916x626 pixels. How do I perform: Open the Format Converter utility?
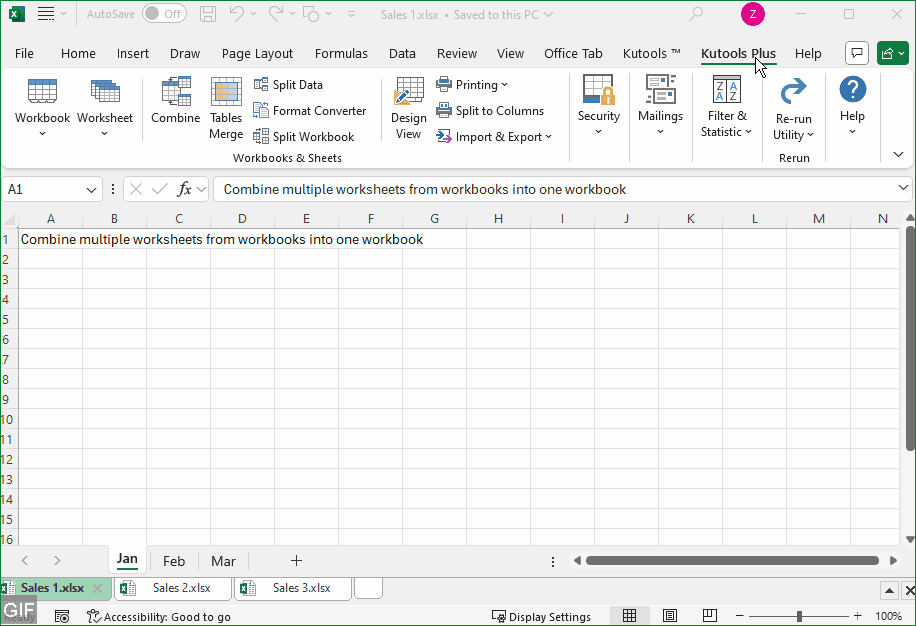click(x=310, y=110)
